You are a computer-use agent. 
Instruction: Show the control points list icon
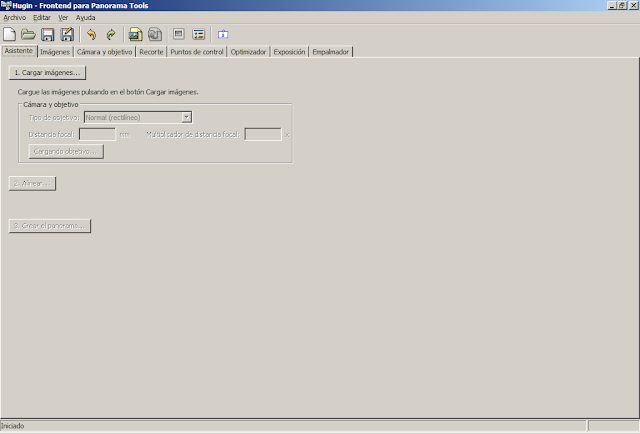pos(198,34)
